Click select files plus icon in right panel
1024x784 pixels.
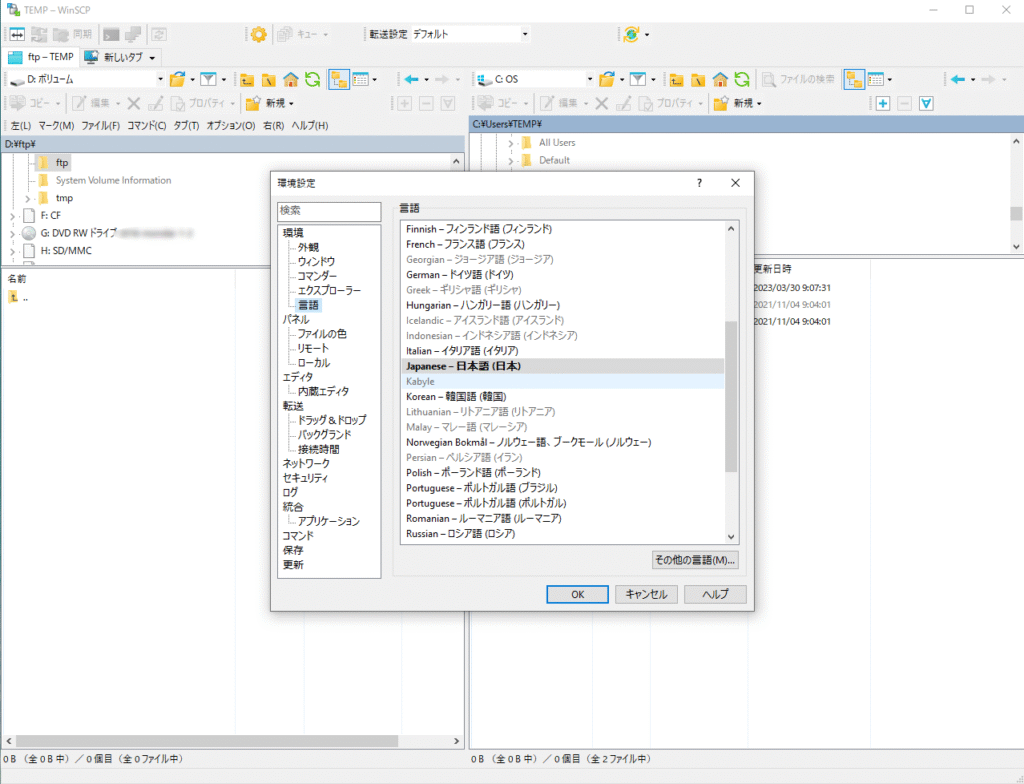883,103
